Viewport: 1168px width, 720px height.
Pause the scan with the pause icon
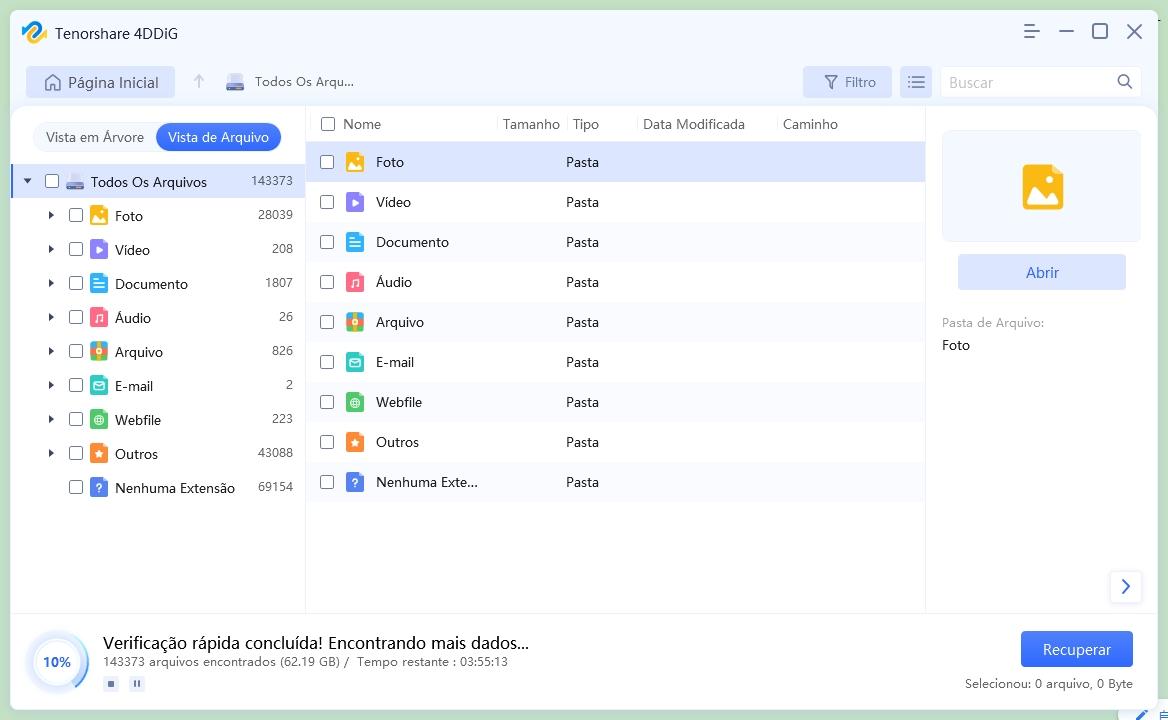(137, 684)
